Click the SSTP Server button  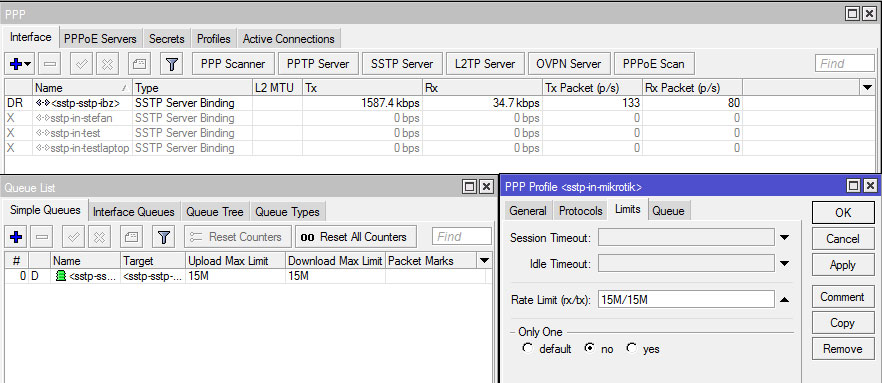402,64
